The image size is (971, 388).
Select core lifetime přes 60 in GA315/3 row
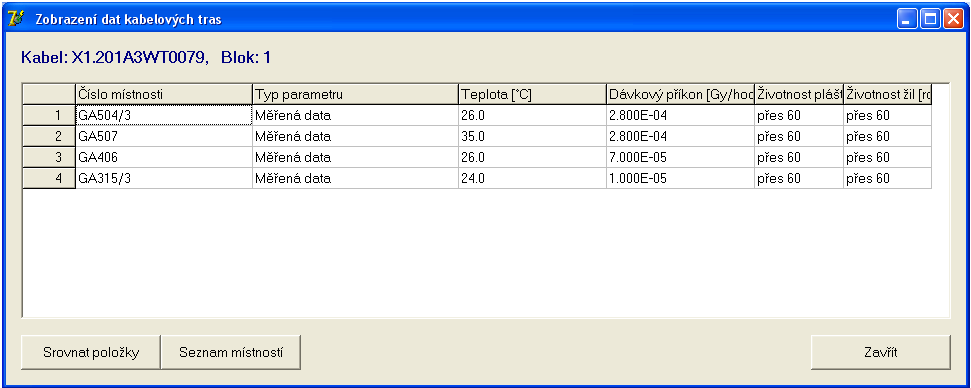(x=888, y=178)
